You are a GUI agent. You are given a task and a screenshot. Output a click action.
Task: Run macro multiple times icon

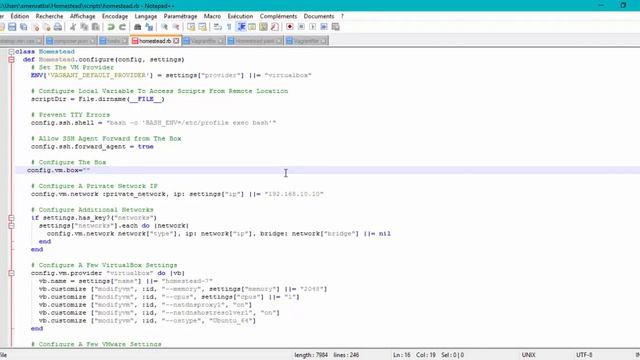pyautogui.click(x=324, y=27)
